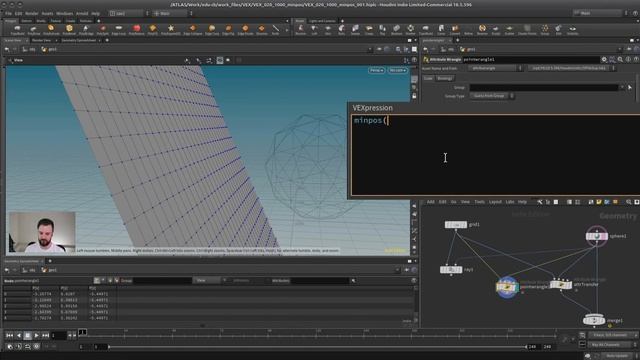The image size is (640, 360).
Task: Click the playback range slider bar
Action: click(x=318, y=347)
